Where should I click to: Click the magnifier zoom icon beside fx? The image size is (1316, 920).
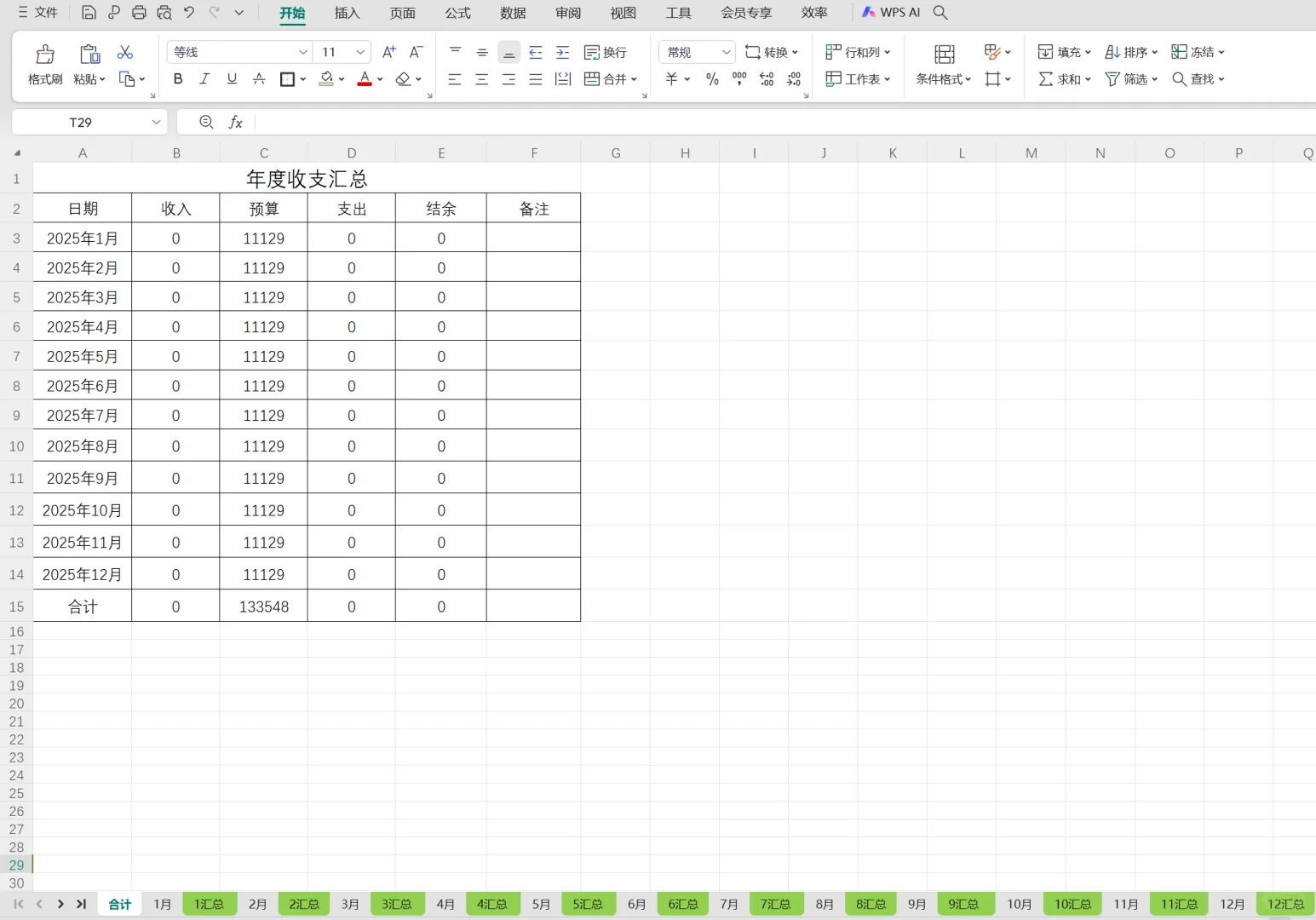pos(206,123)
